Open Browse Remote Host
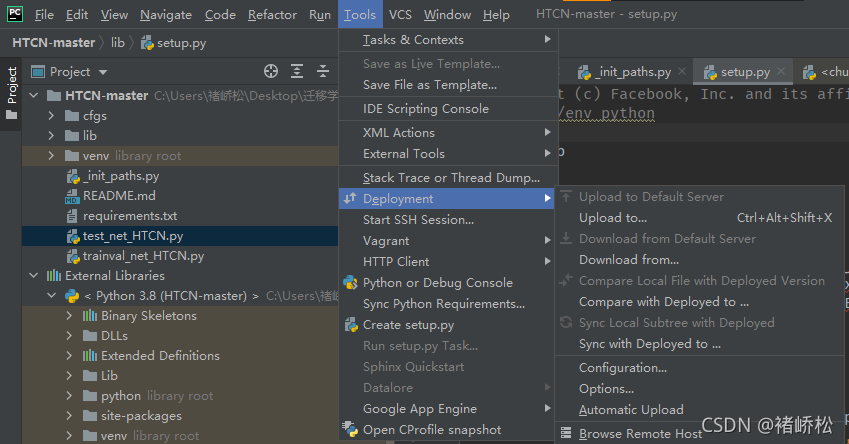The width and height of the screenshot is (849, 444). 700,434
